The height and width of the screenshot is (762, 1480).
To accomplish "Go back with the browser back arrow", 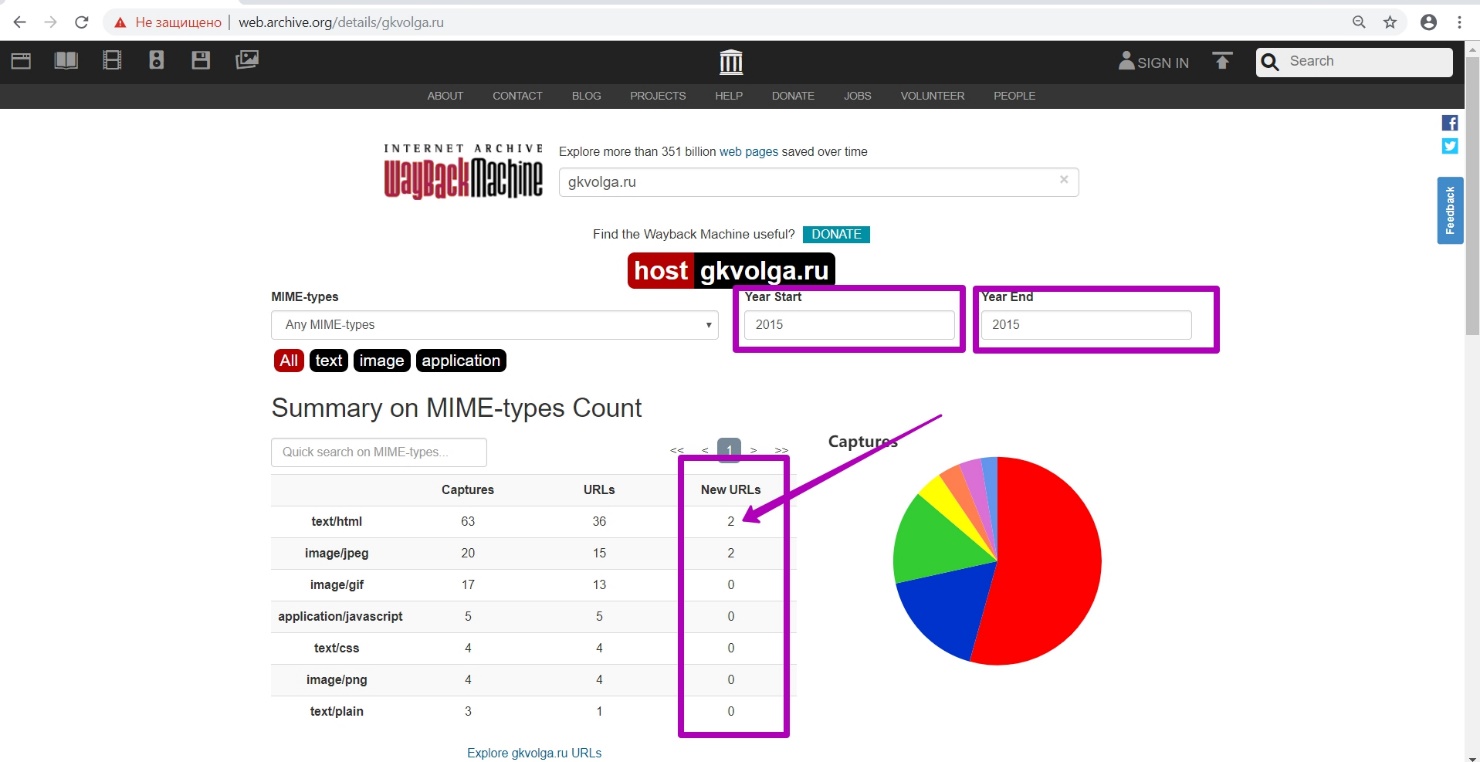I will pos(19,22).
